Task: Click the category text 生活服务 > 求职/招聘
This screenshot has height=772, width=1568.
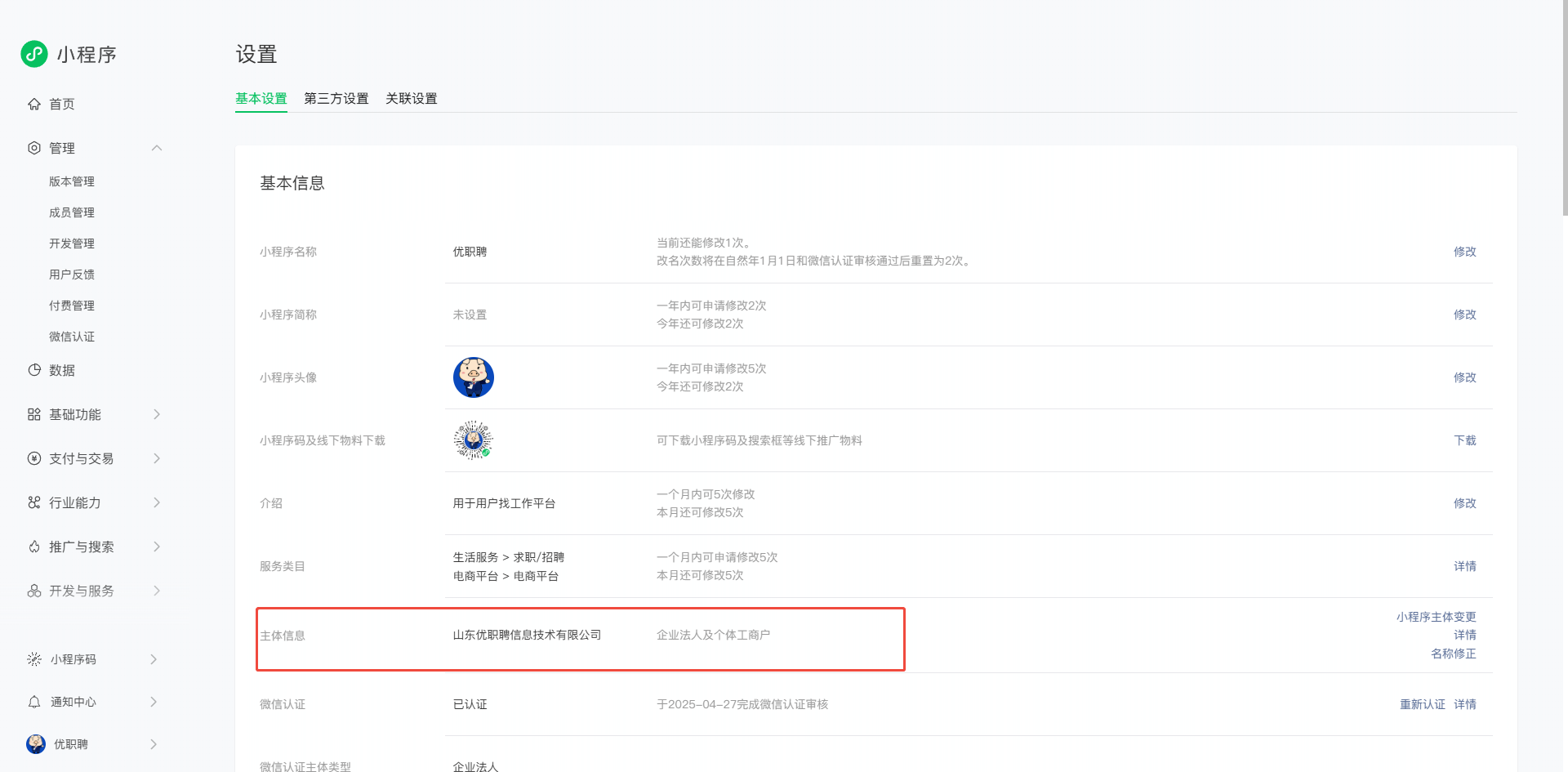Action: [x=509, y=557]
